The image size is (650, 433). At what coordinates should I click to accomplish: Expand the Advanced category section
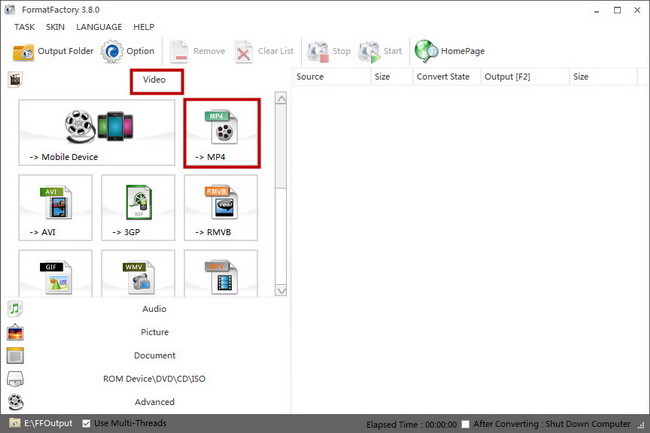click(x=154, y=402)
